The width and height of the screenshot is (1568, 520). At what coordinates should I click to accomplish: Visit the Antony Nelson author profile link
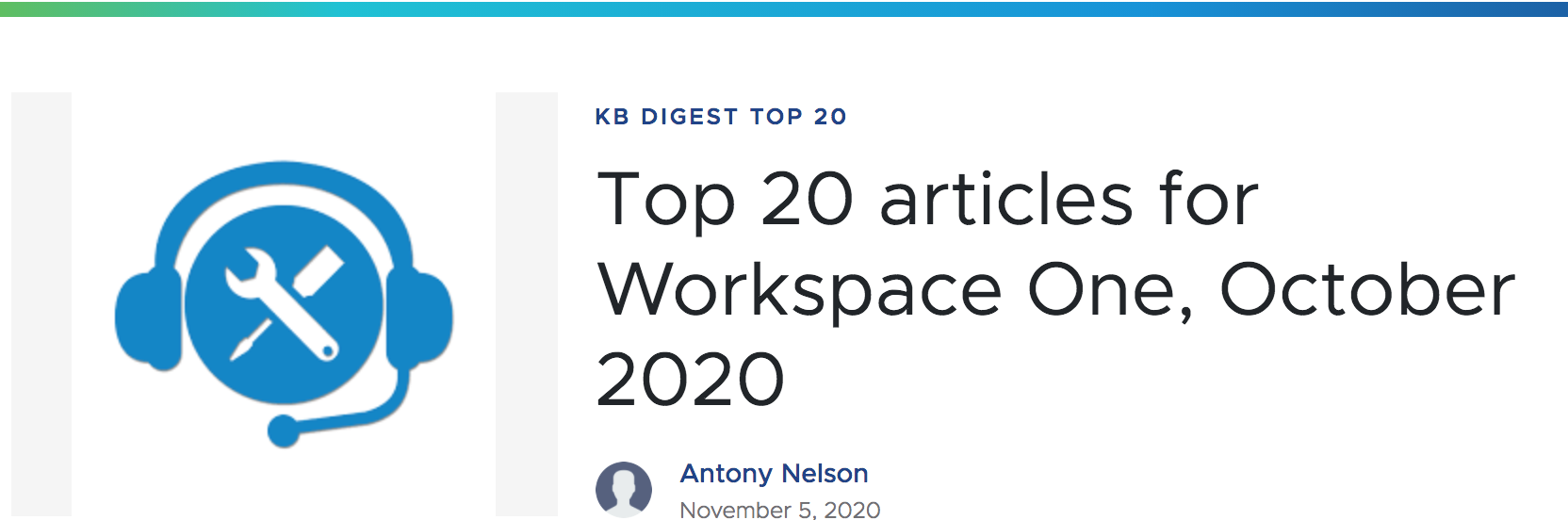point(774,473)
